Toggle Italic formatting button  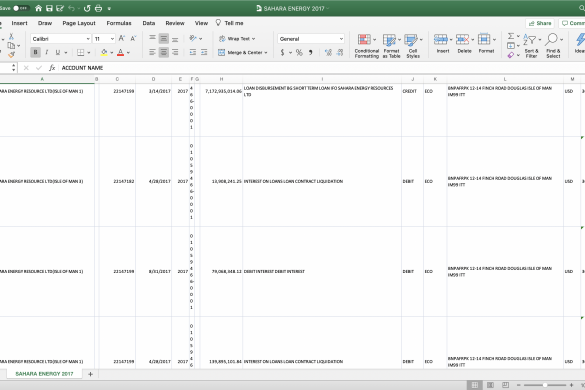click(x=47, y=52)
